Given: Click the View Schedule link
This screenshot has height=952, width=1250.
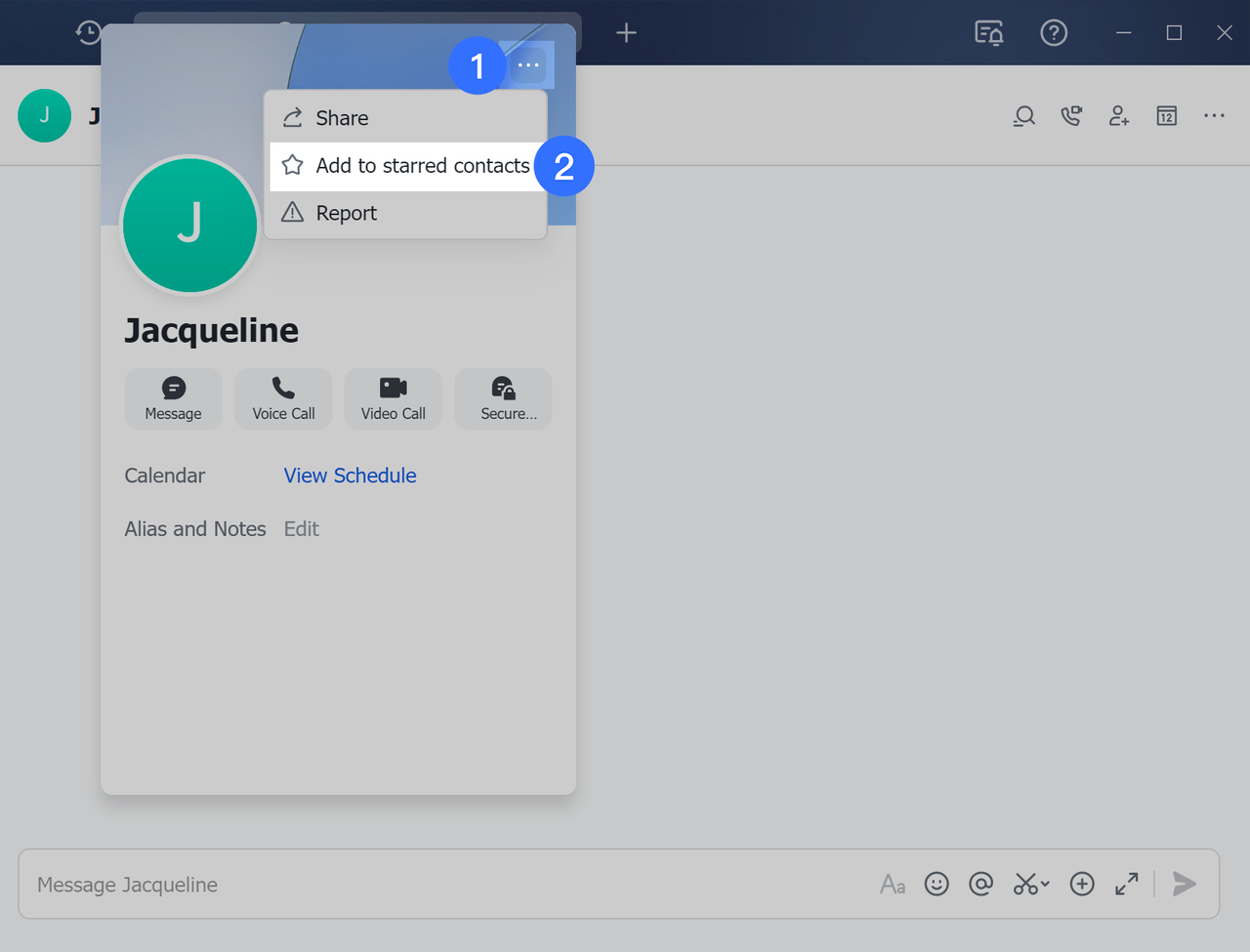Looking at the screenshot, I should point(350,476).
